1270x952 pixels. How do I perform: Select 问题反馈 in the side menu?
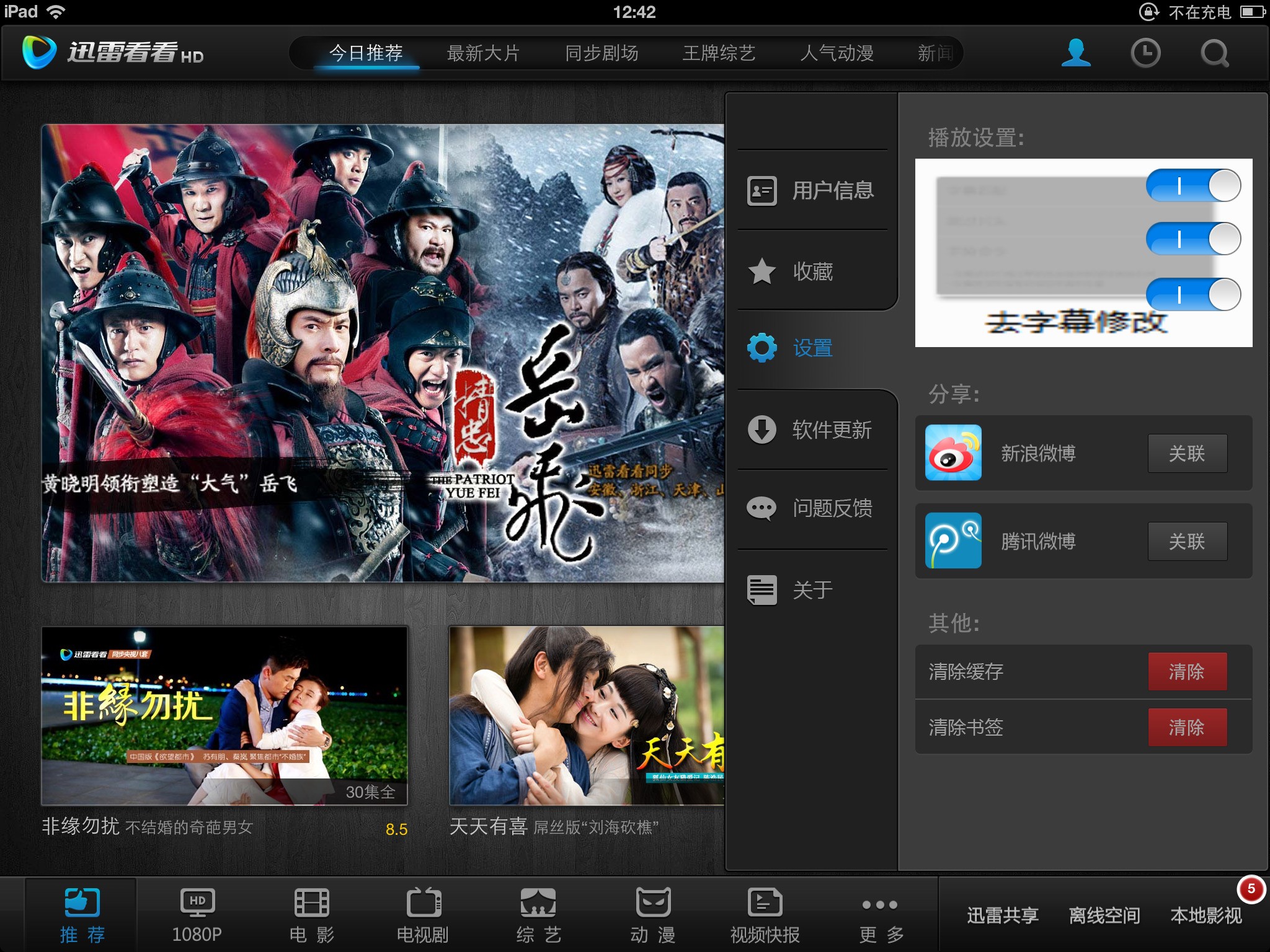[812, 508]
